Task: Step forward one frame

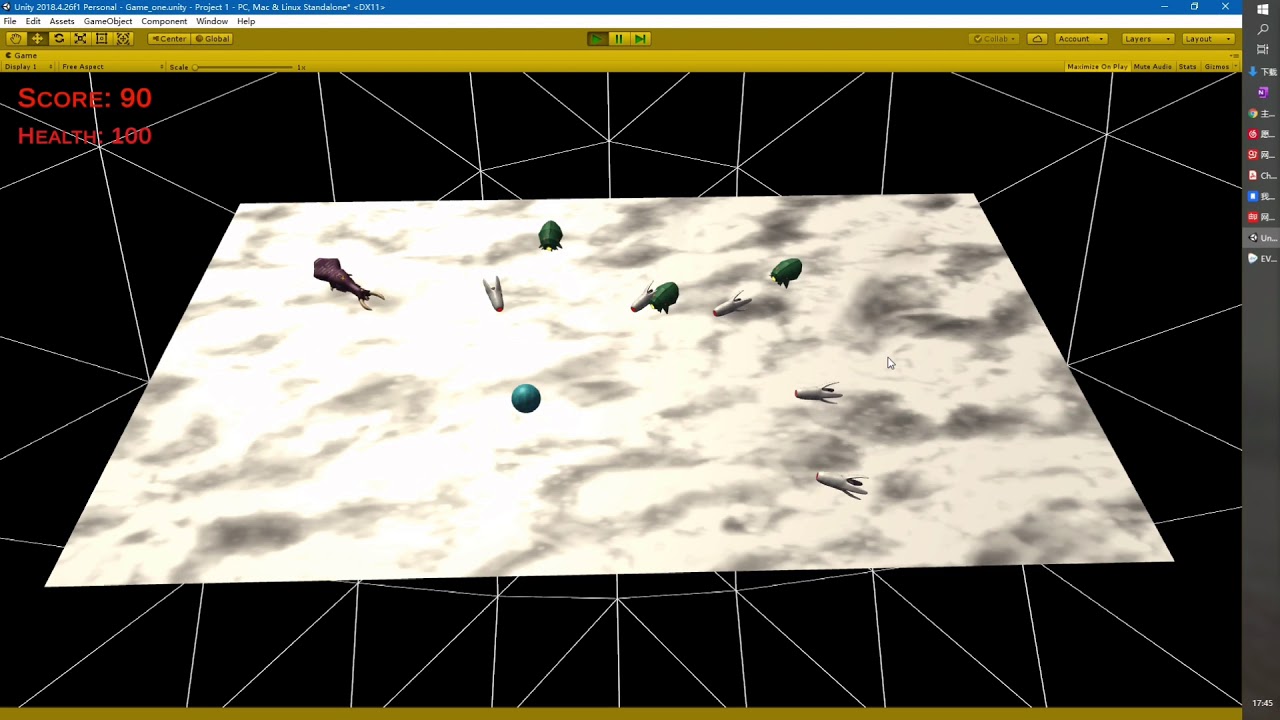Action: click(641, 38)
